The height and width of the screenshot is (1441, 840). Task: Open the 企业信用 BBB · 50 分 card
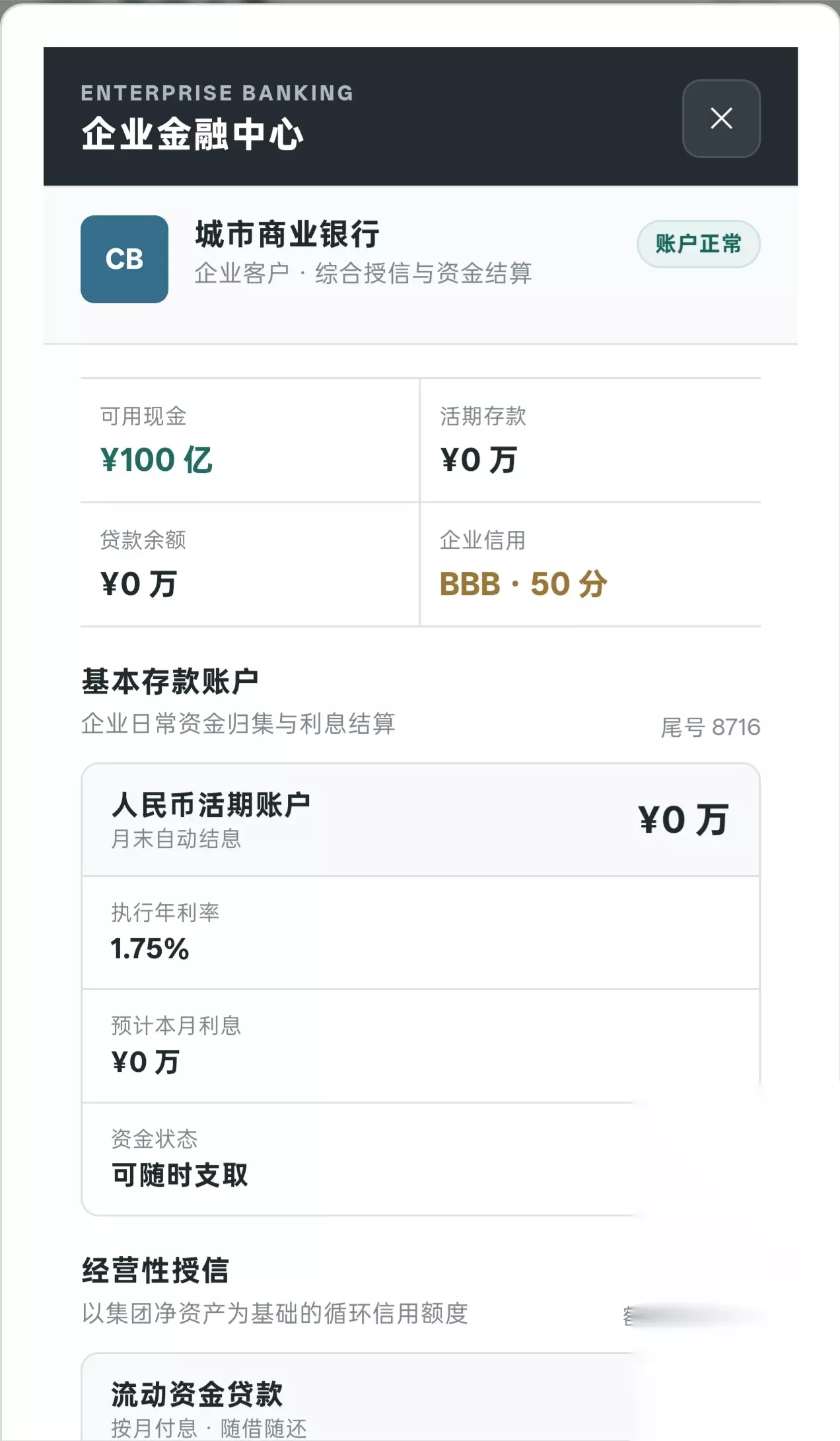point(590,565)
